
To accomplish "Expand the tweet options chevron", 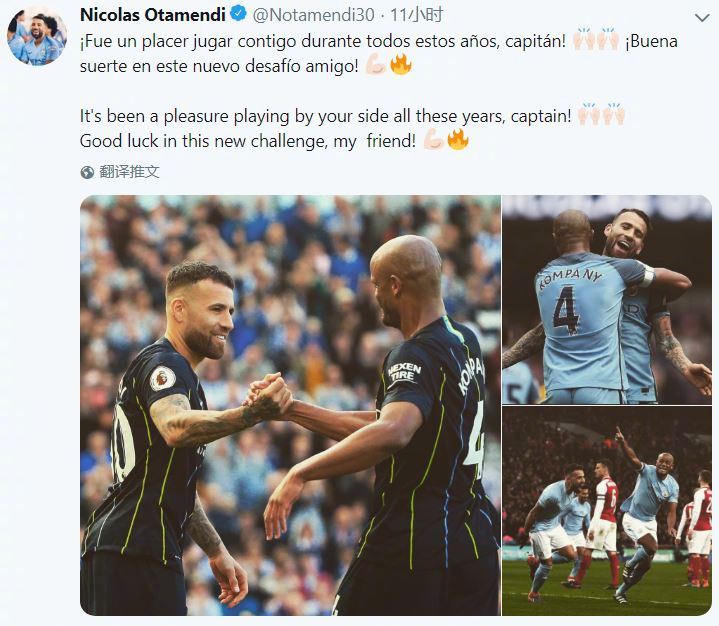I will tap(702, 18).
